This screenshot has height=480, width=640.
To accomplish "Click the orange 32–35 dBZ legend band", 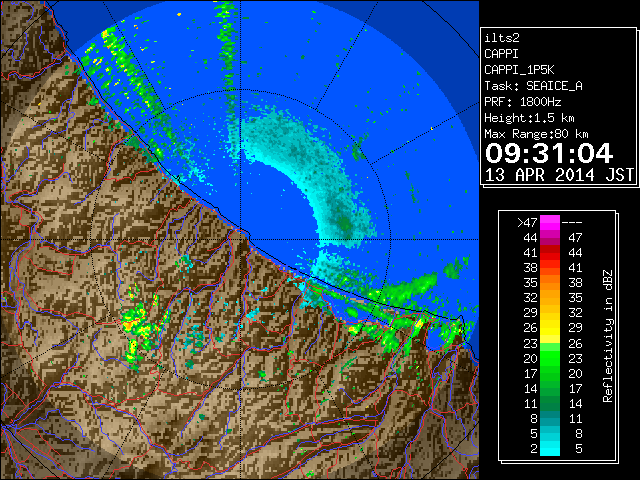I will point(550,298).
